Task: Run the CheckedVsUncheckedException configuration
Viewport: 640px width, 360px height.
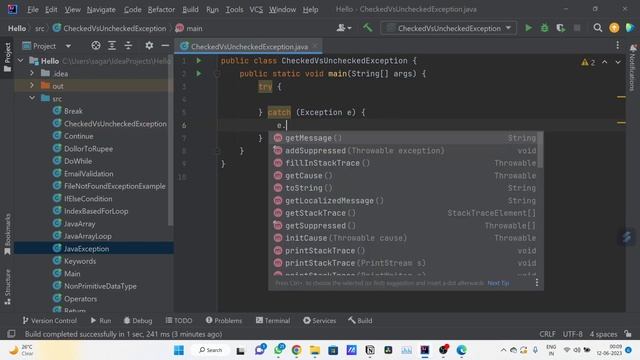Action: (528, 28)
